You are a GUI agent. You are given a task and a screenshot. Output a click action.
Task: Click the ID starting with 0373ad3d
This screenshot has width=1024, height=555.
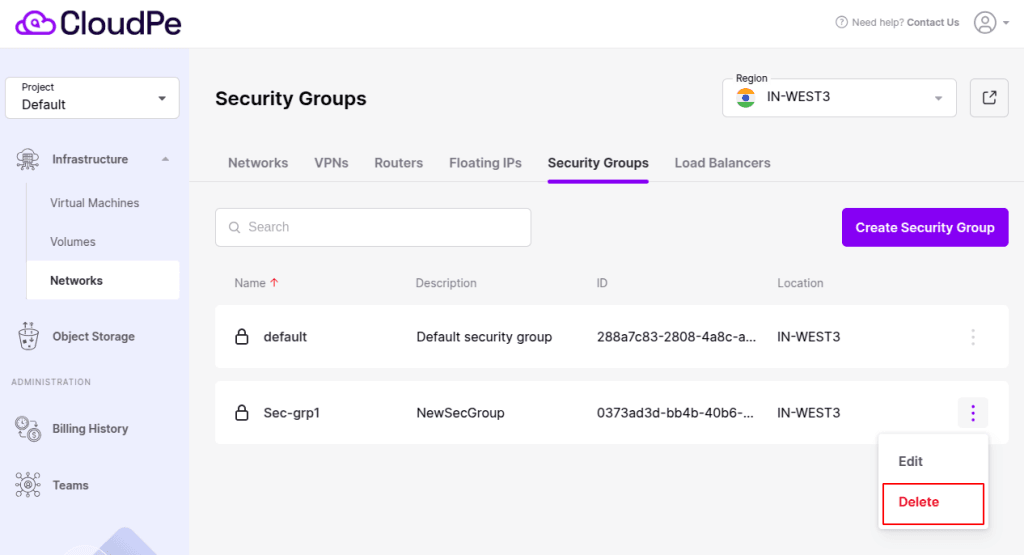point(675,413)
